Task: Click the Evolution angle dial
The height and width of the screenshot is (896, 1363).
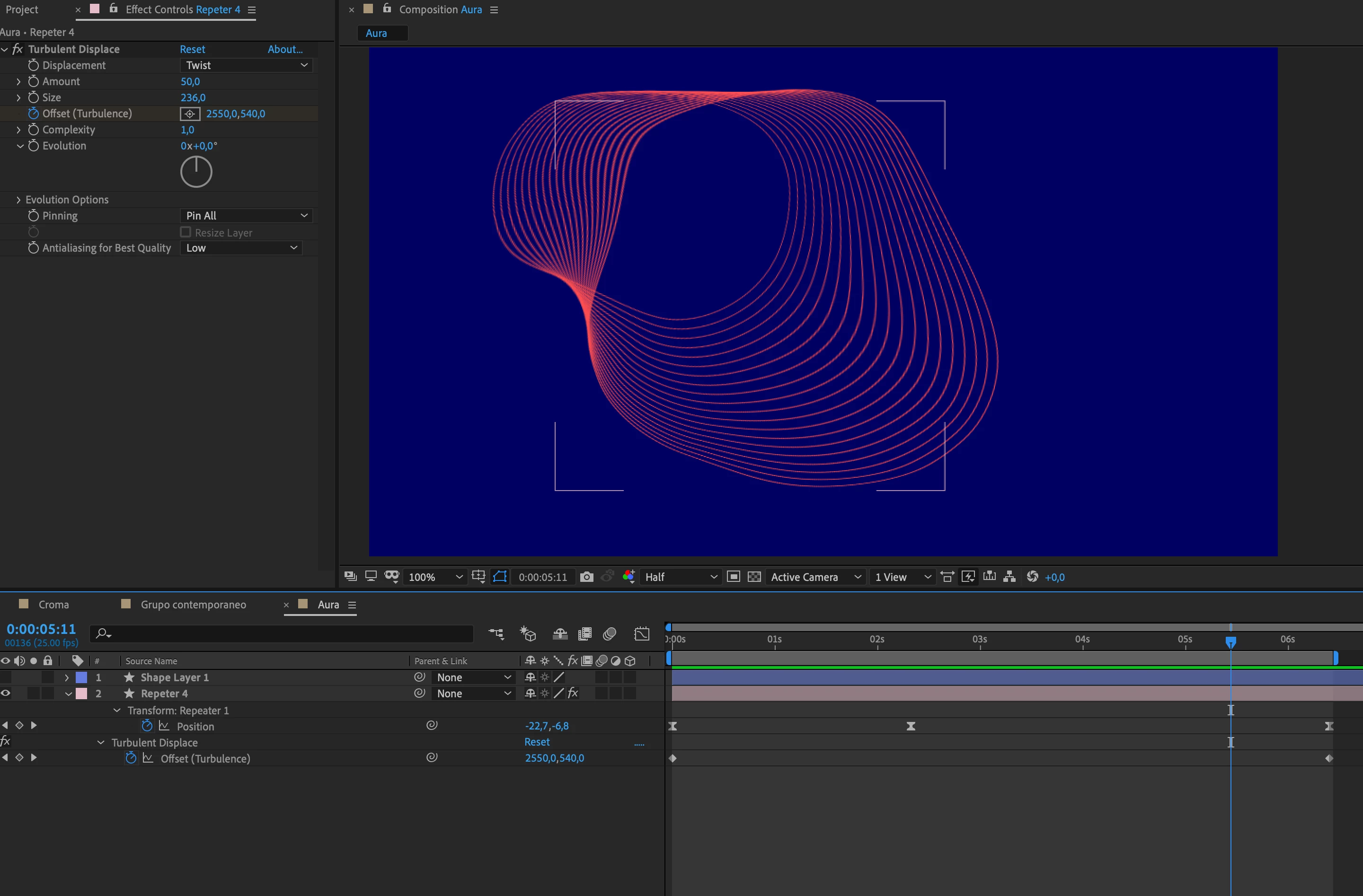Action: pyautogui.click(x=196, y=172)
